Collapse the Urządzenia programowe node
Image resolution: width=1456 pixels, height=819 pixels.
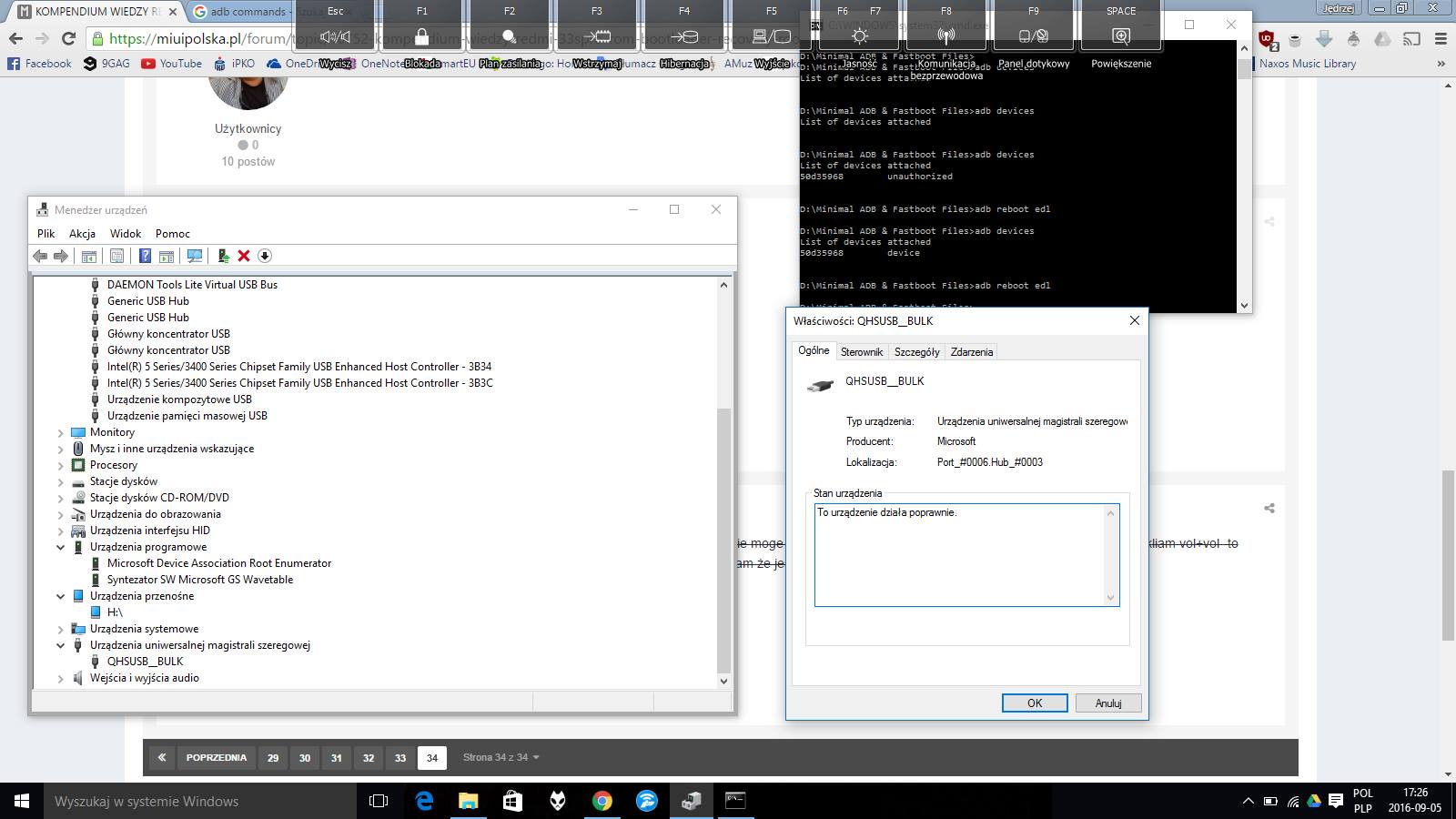pyautogui.click(x=61, y=548)
